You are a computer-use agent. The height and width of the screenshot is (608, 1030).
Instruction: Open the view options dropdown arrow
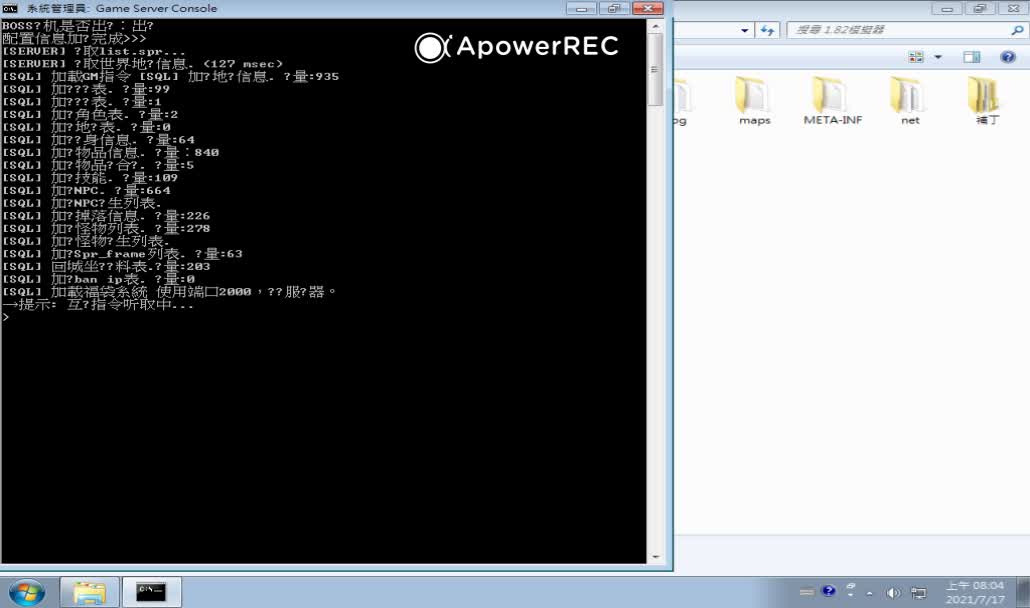pyautogui.click(x=938, y=57)
